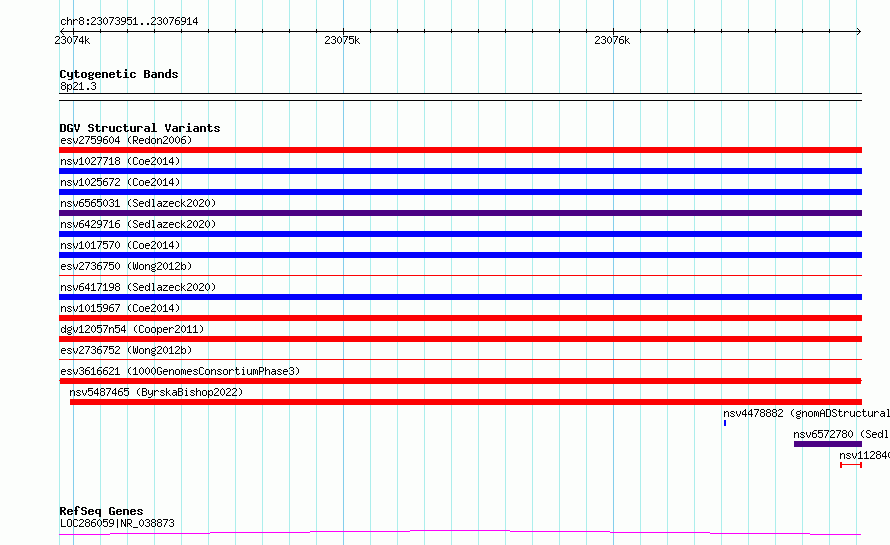
Task: Select the nsv1015967 (Coe2014) label
Action: (120, 308)
